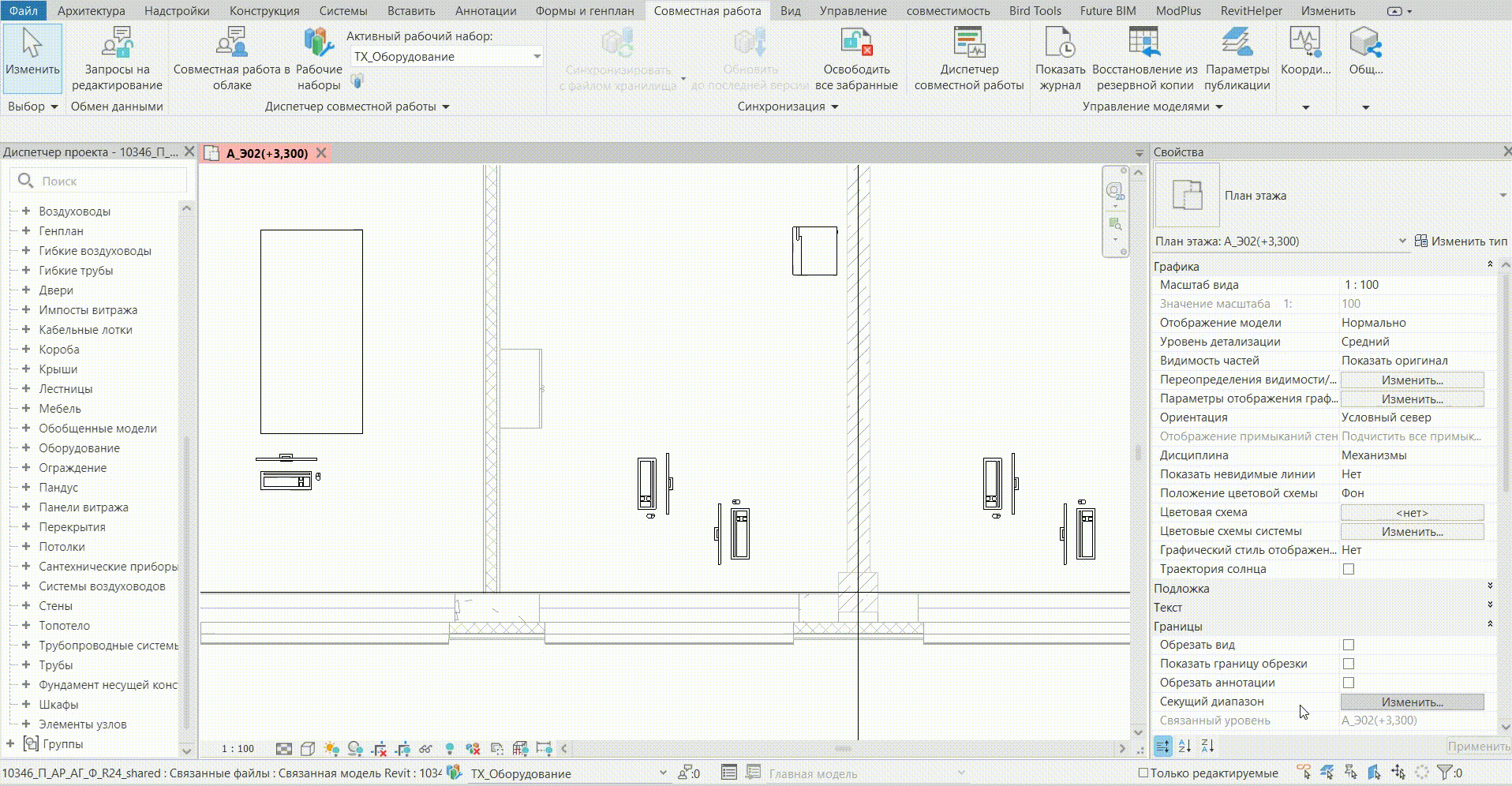Image resolution: width=1512 pixels, height=786 pixels.
Task: Click Editing Requests (Запросы на редактирование)
Action: [x=117, y=59]
